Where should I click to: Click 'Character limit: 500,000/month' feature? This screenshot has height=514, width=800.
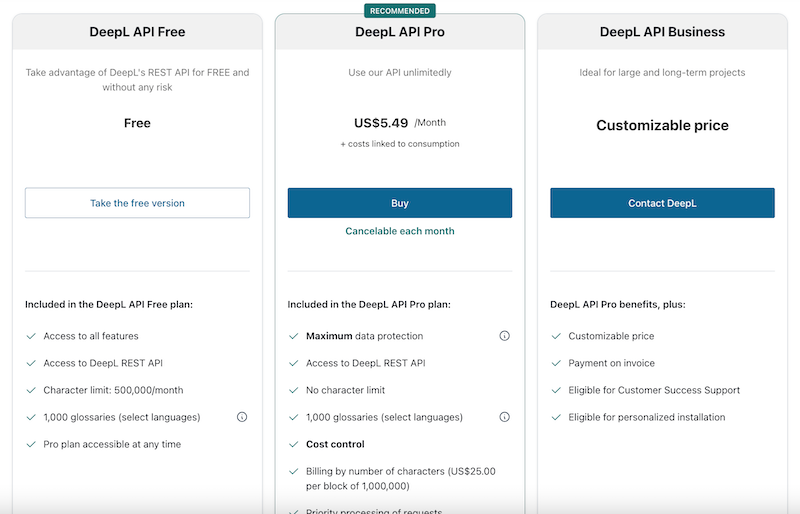[113, 390]
